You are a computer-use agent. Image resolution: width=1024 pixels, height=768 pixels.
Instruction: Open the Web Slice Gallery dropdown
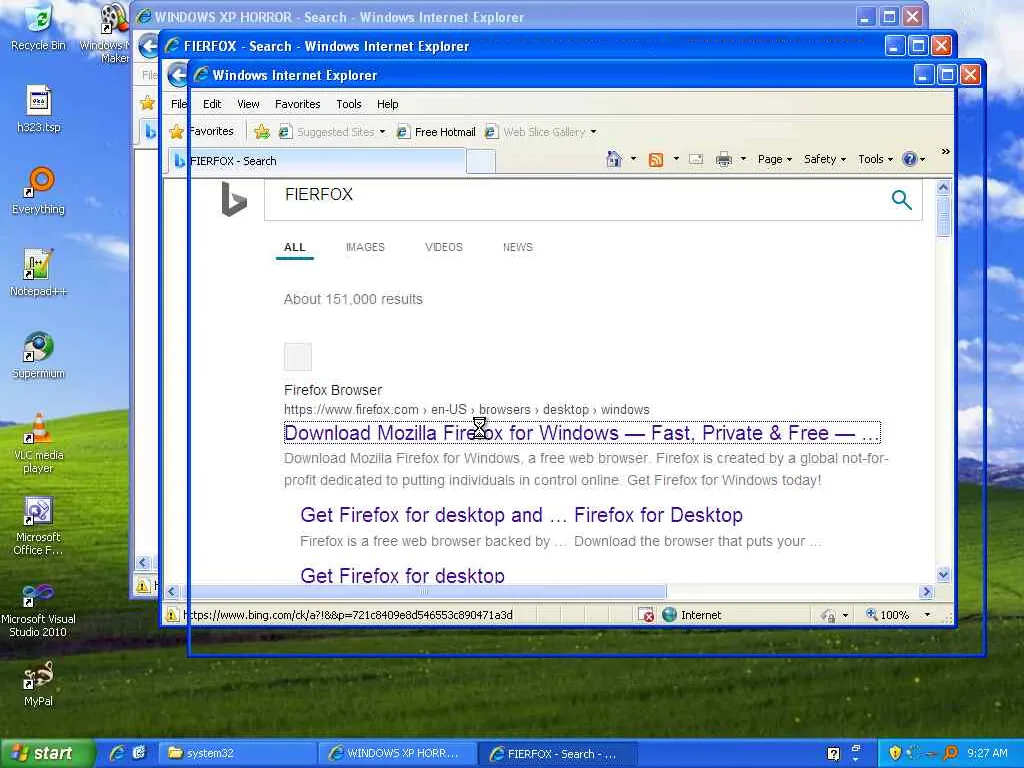click(593, 132)
